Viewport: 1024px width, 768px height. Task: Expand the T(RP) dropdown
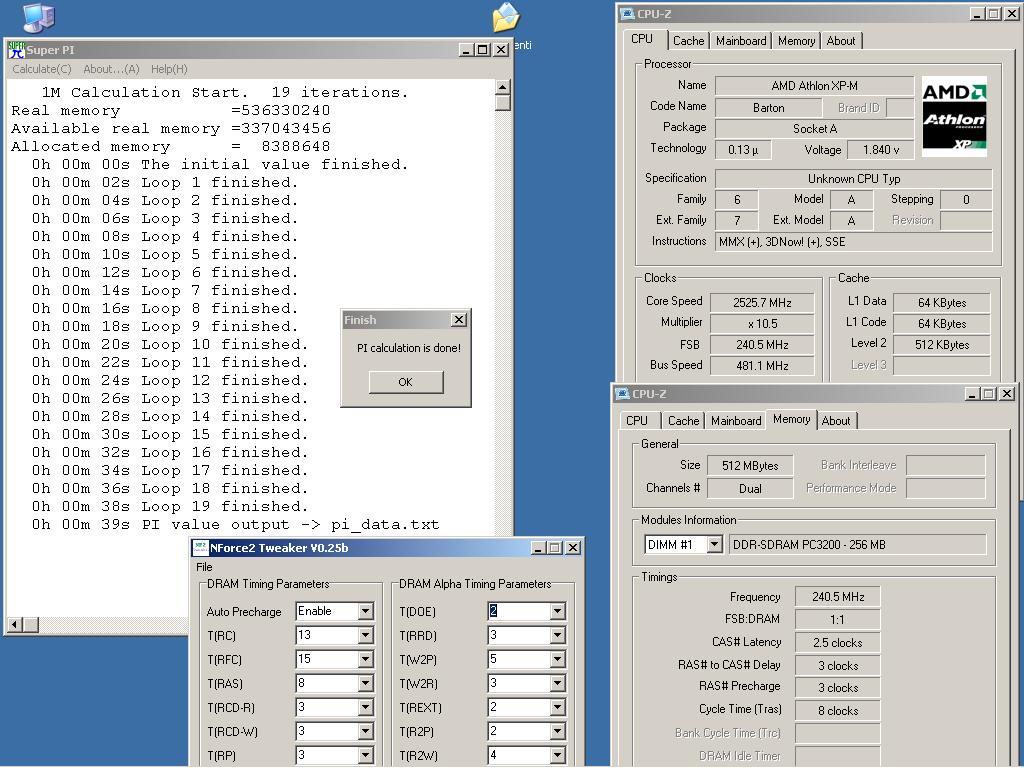[x=366, y=756]
